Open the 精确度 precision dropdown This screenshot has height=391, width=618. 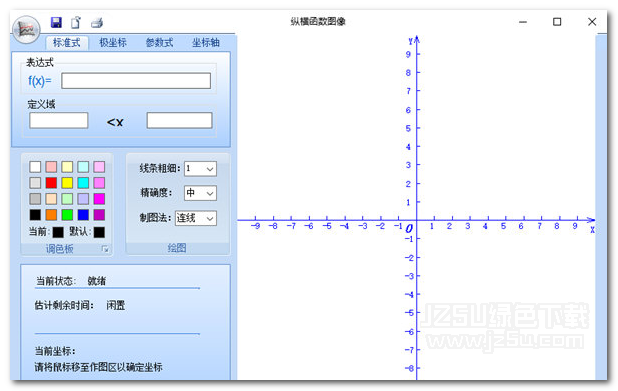coord(200,193)
